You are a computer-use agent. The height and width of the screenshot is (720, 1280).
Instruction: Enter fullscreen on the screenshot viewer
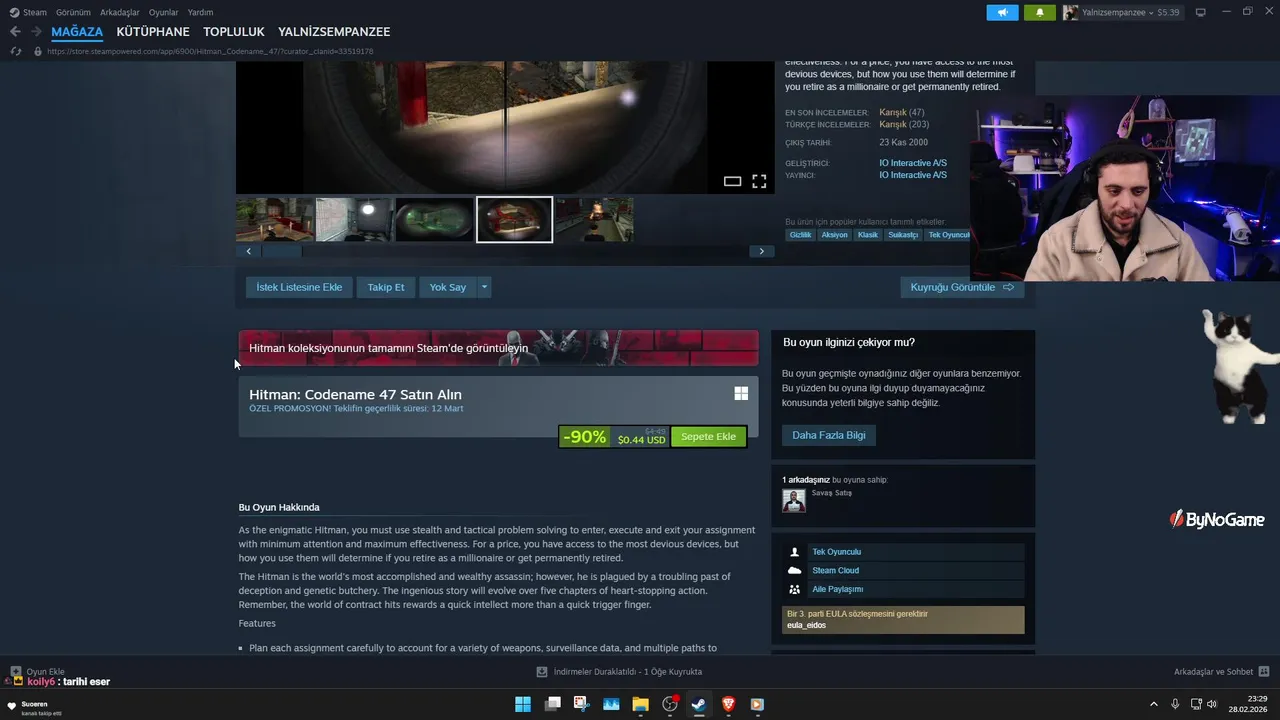[759, 181]
